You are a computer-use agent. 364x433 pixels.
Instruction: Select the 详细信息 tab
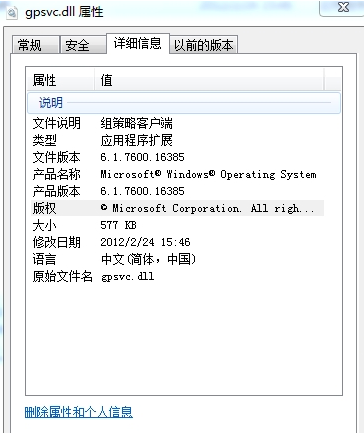point(138,43)
